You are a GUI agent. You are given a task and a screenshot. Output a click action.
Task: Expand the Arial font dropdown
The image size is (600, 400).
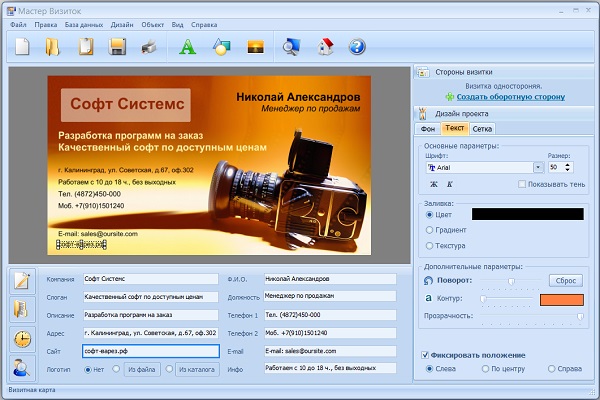(538, 168)
